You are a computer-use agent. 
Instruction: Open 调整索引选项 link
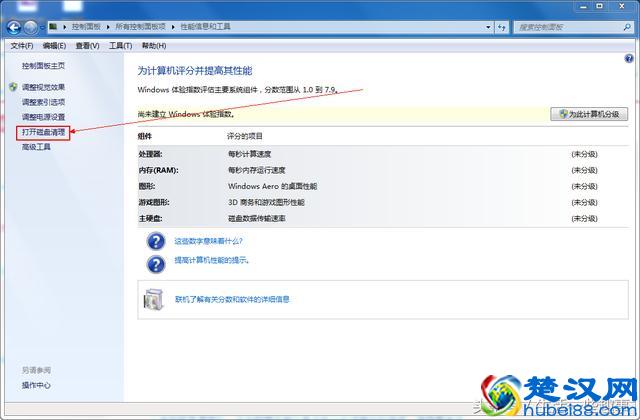click(43, 102)
